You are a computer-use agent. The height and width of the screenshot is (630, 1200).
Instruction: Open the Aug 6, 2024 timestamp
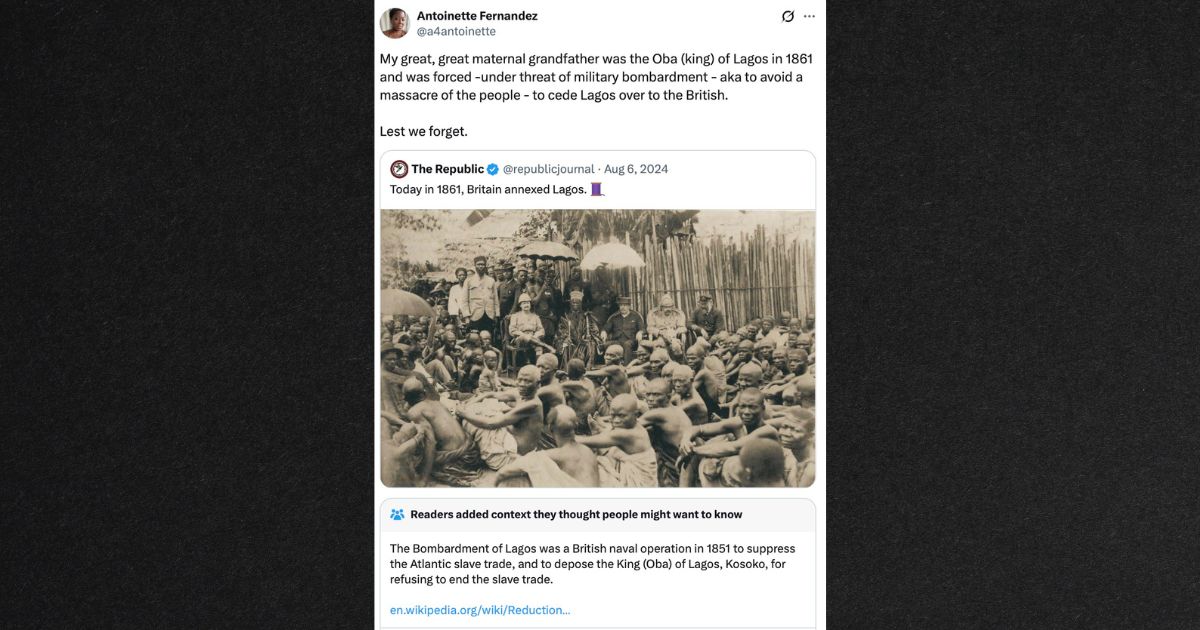pos(636,169)
